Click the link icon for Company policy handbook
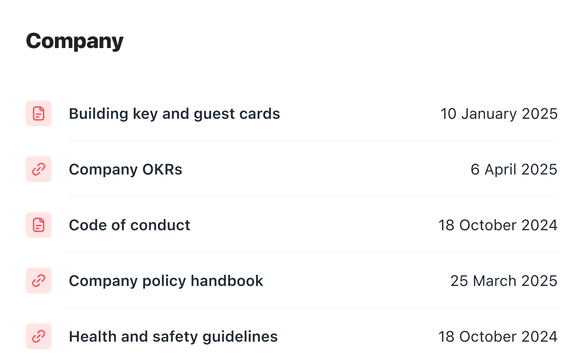584x364 pixels. pos(38,281)
